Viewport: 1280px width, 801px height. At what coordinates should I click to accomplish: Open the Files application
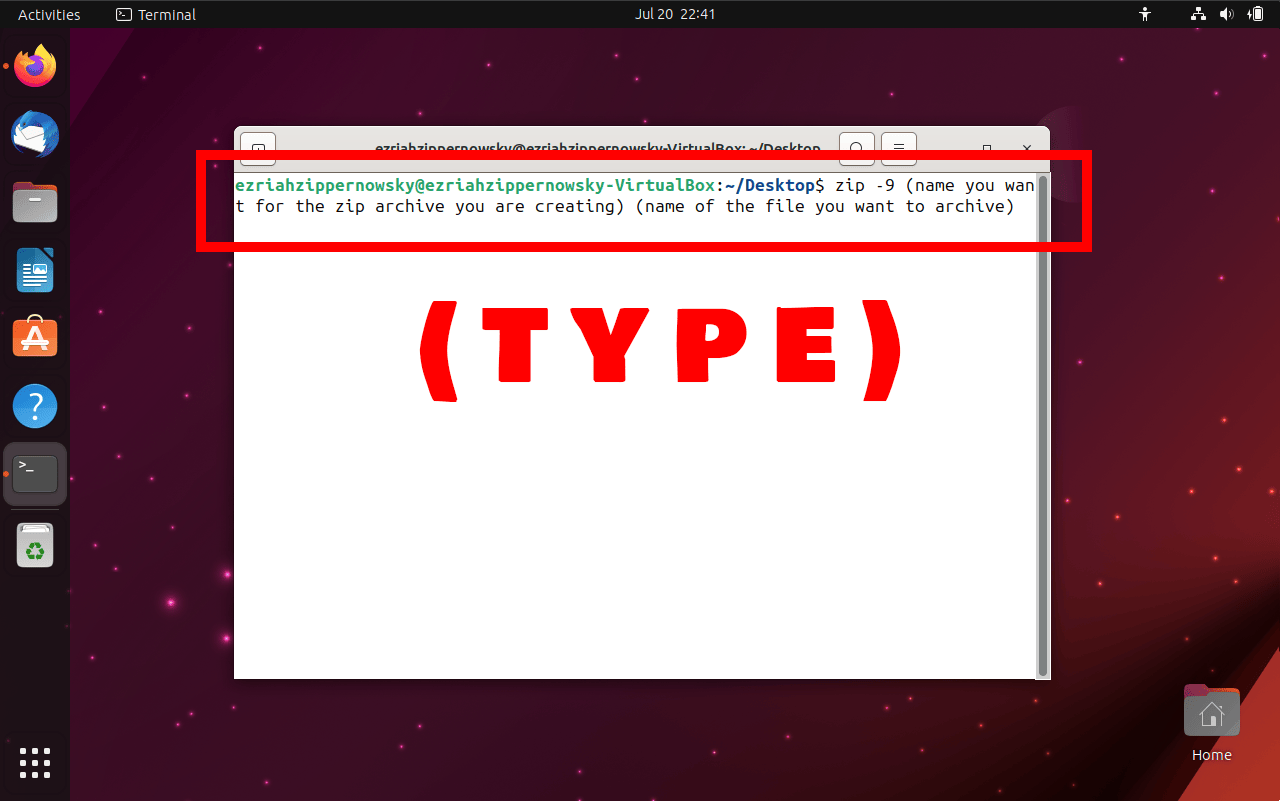pos(35,202)
